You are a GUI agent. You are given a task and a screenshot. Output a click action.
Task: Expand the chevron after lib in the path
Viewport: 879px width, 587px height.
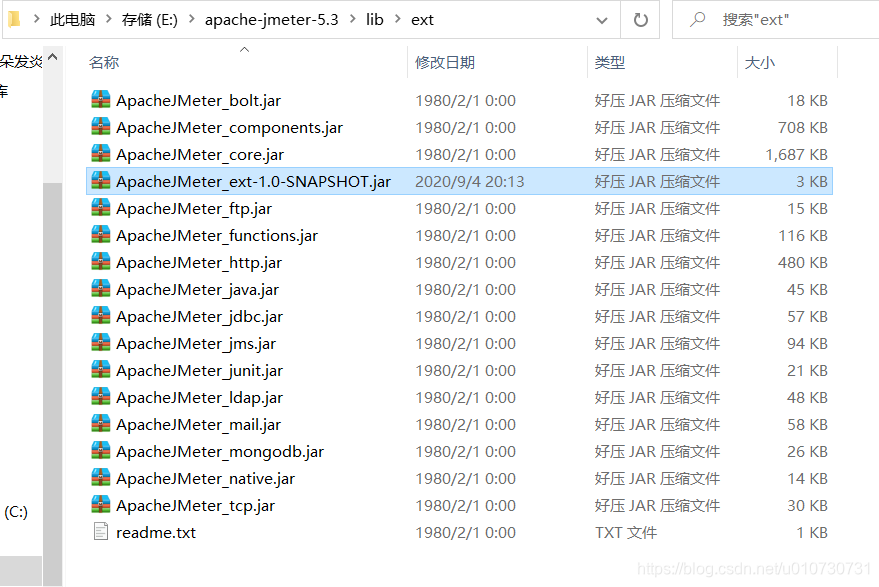(397, 19)
